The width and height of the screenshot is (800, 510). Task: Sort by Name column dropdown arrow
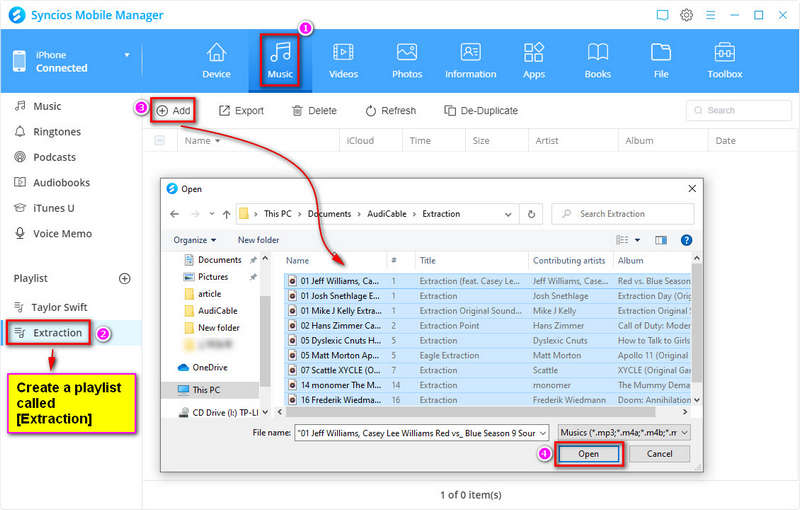click(218, 141)
